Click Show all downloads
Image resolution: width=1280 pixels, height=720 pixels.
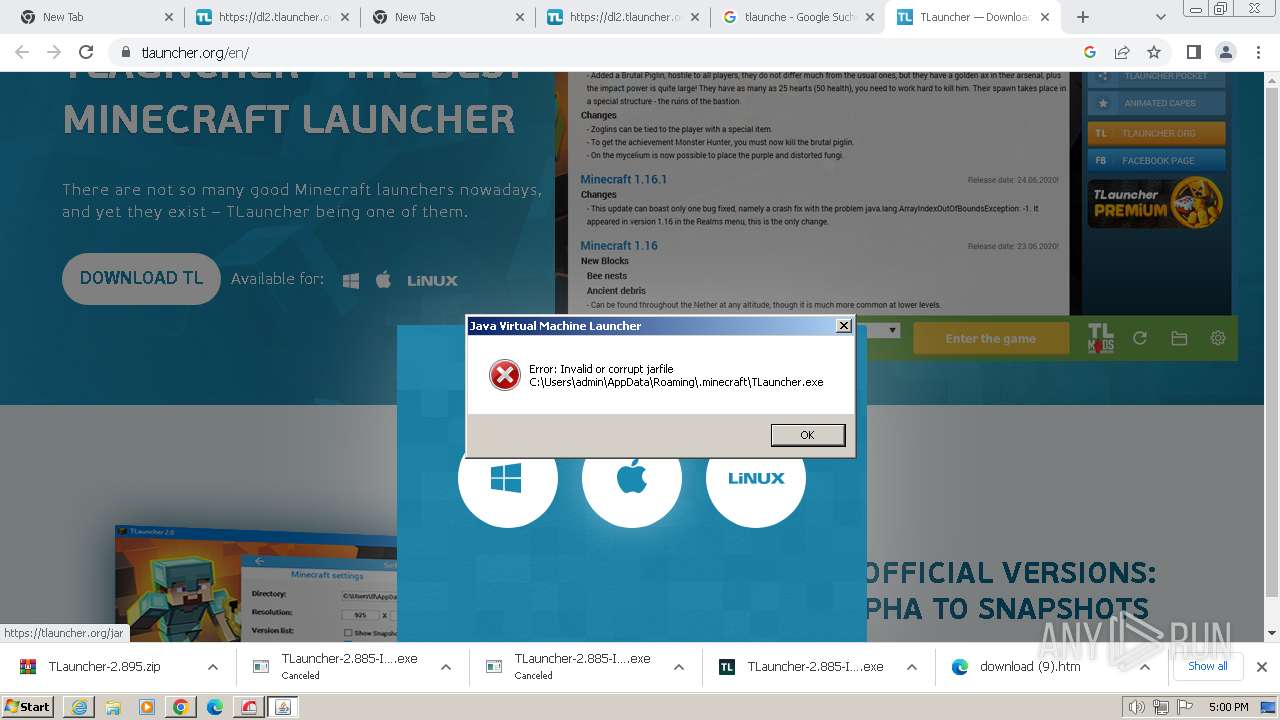click(x=1207, y=667)
